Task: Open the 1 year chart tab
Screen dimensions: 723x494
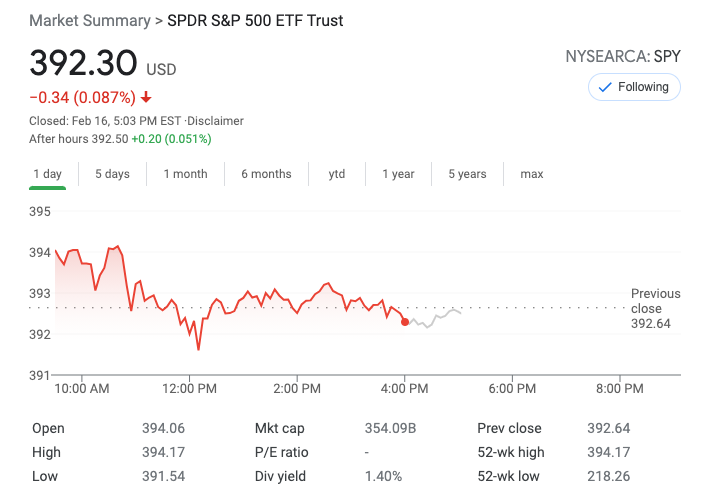Action: (398, 174)
